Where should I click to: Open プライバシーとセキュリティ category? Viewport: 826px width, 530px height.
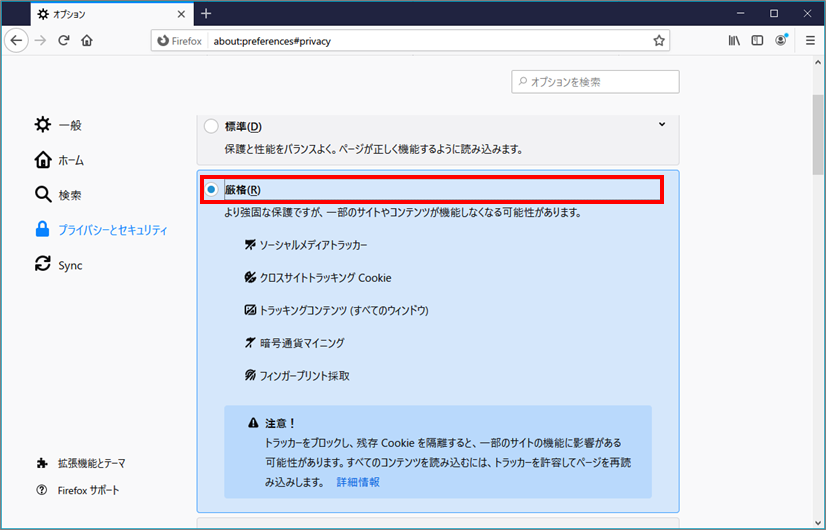101,230
